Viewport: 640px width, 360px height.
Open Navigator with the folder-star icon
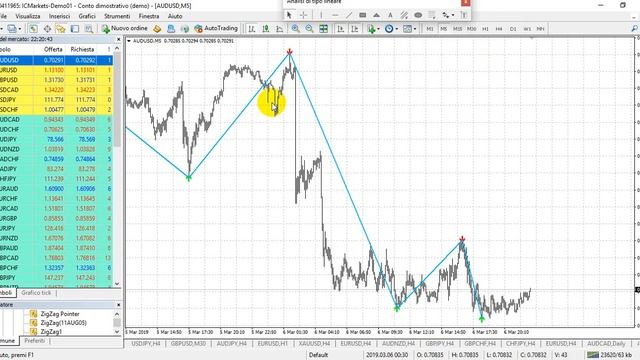tap(60, 29)
